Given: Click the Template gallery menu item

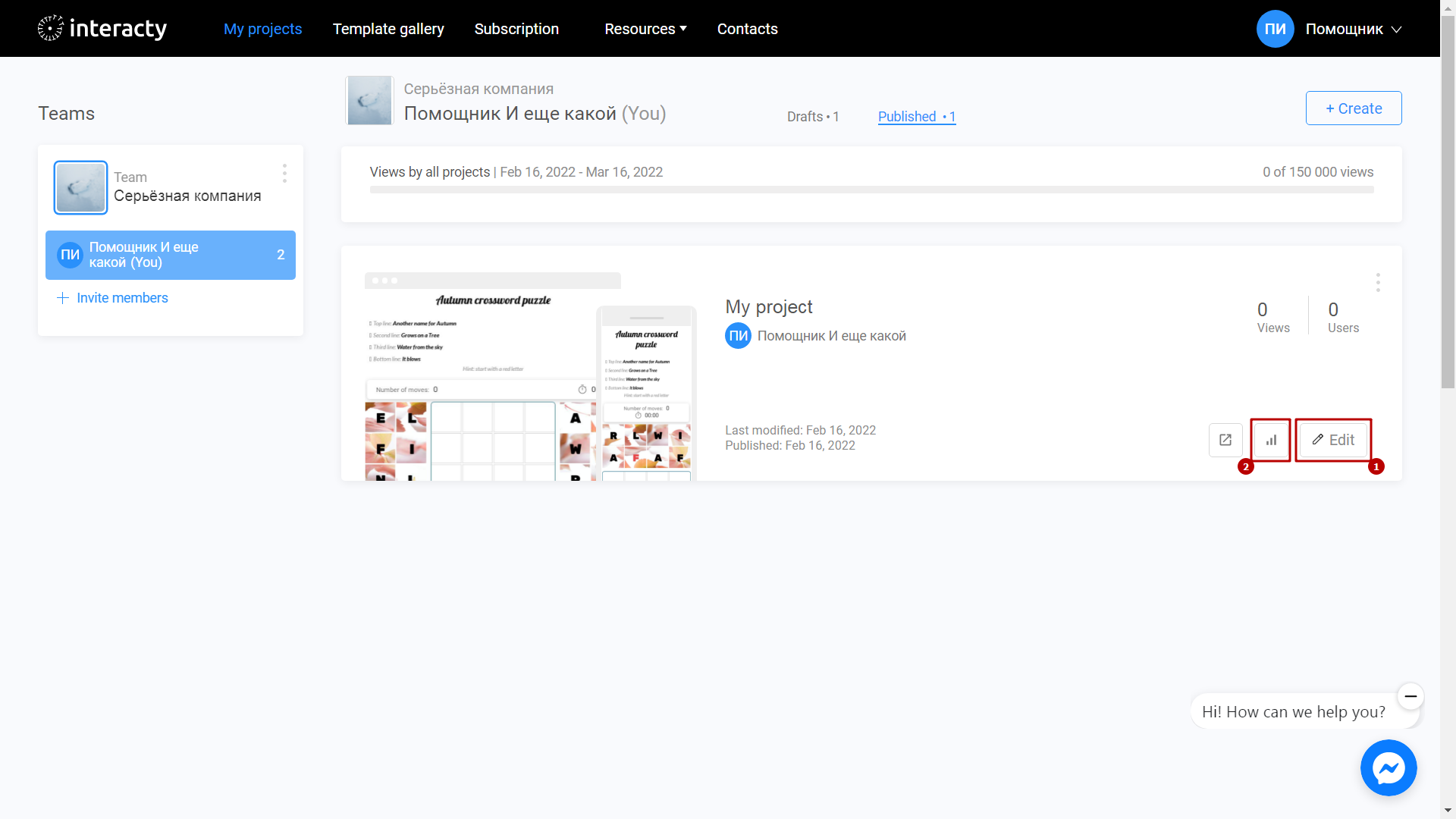Looking at the screenshot, I should point(388,28).
